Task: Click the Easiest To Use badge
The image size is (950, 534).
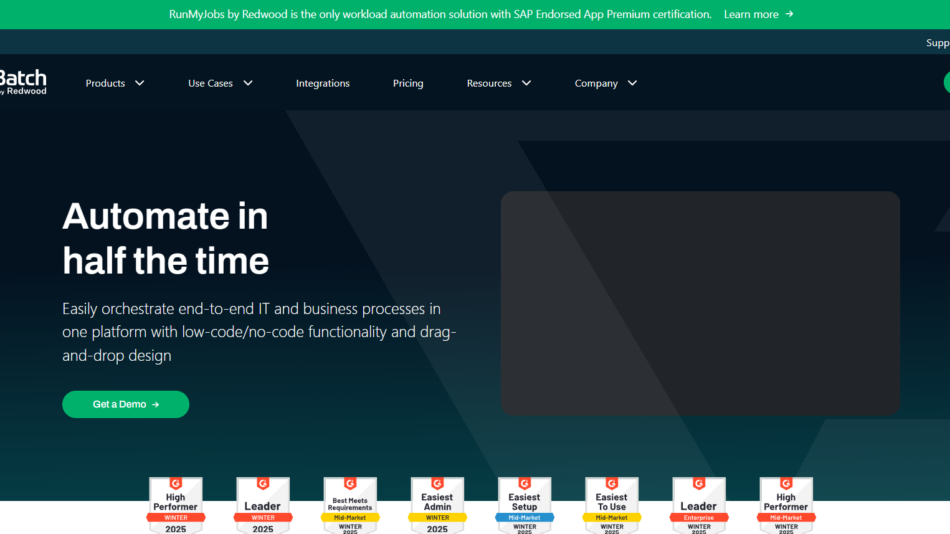Action: [611, 505]
